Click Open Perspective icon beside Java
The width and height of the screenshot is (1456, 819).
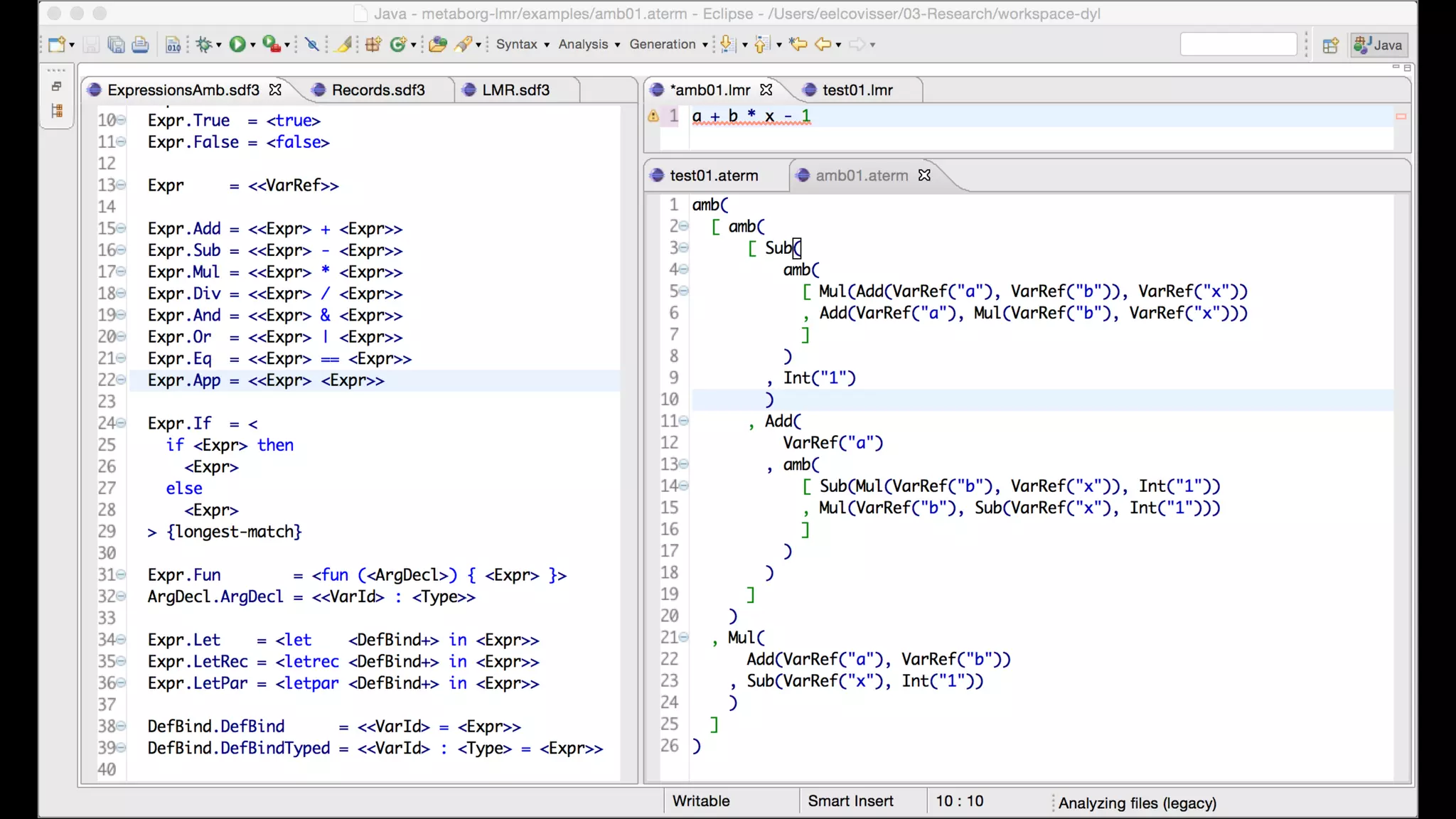pos(1330,45)
